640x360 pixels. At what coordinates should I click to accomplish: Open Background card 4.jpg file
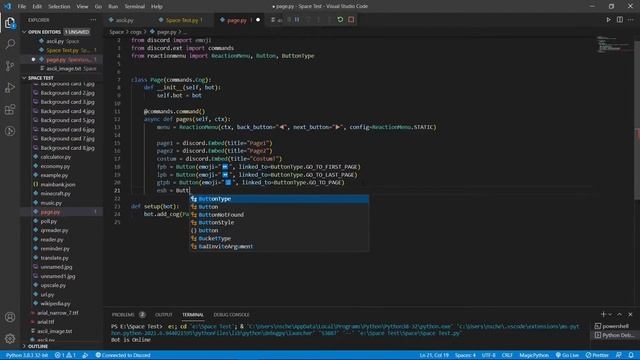click(x=67, y=111)
